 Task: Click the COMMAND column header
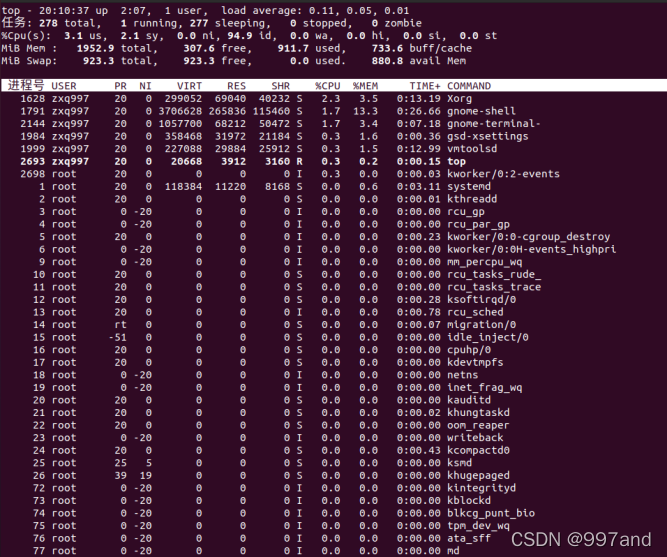coord(469,86)
